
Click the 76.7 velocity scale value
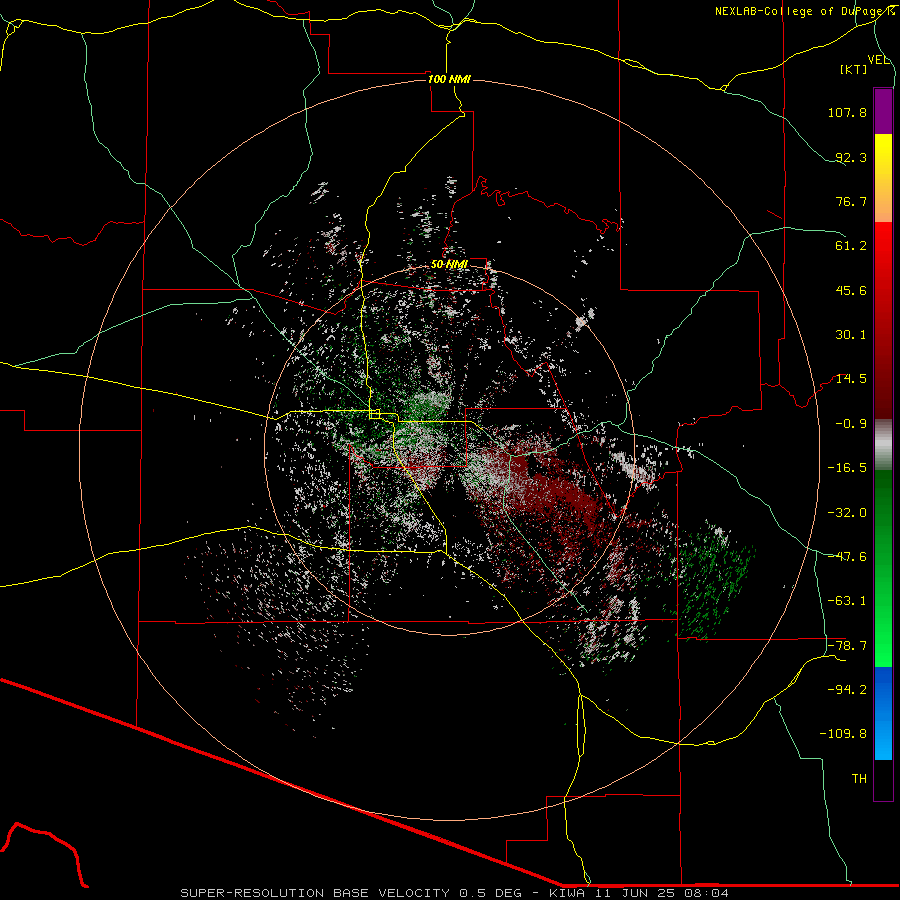[x=851, y=201]
